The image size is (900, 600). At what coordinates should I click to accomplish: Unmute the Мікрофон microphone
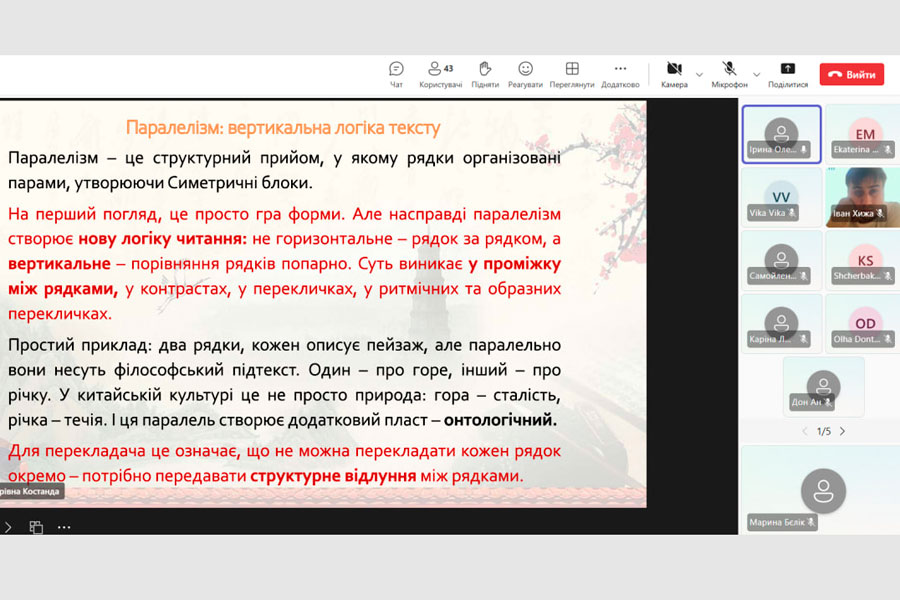click(729, 74)
